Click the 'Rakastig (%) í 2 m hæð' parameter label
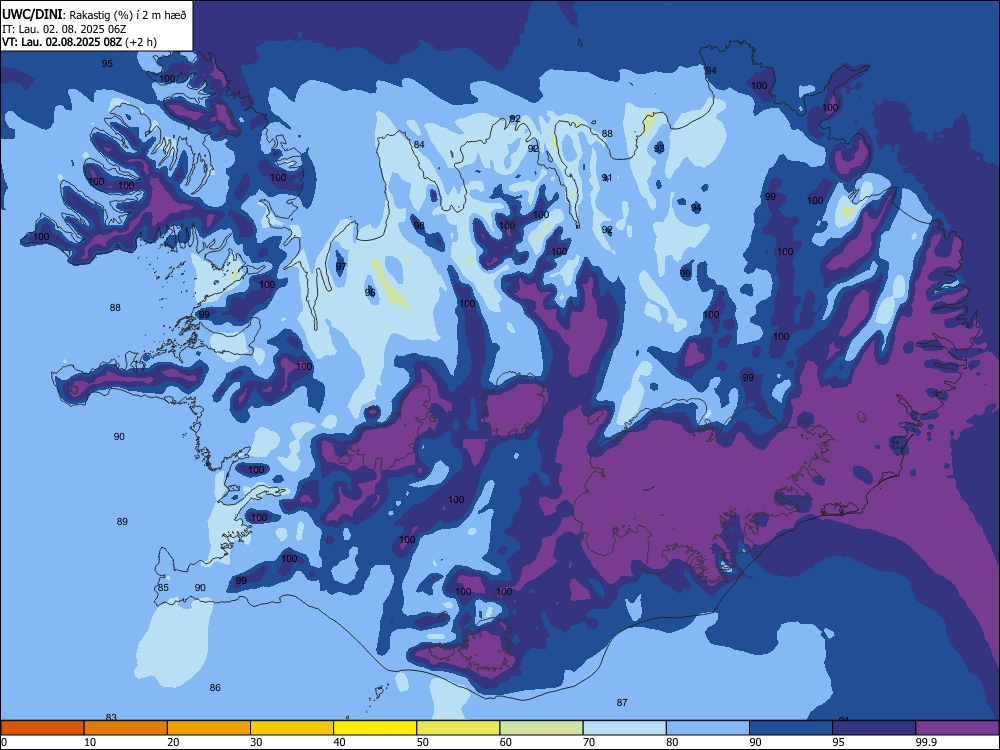The image size is (1000, 750). coord(128,15)
